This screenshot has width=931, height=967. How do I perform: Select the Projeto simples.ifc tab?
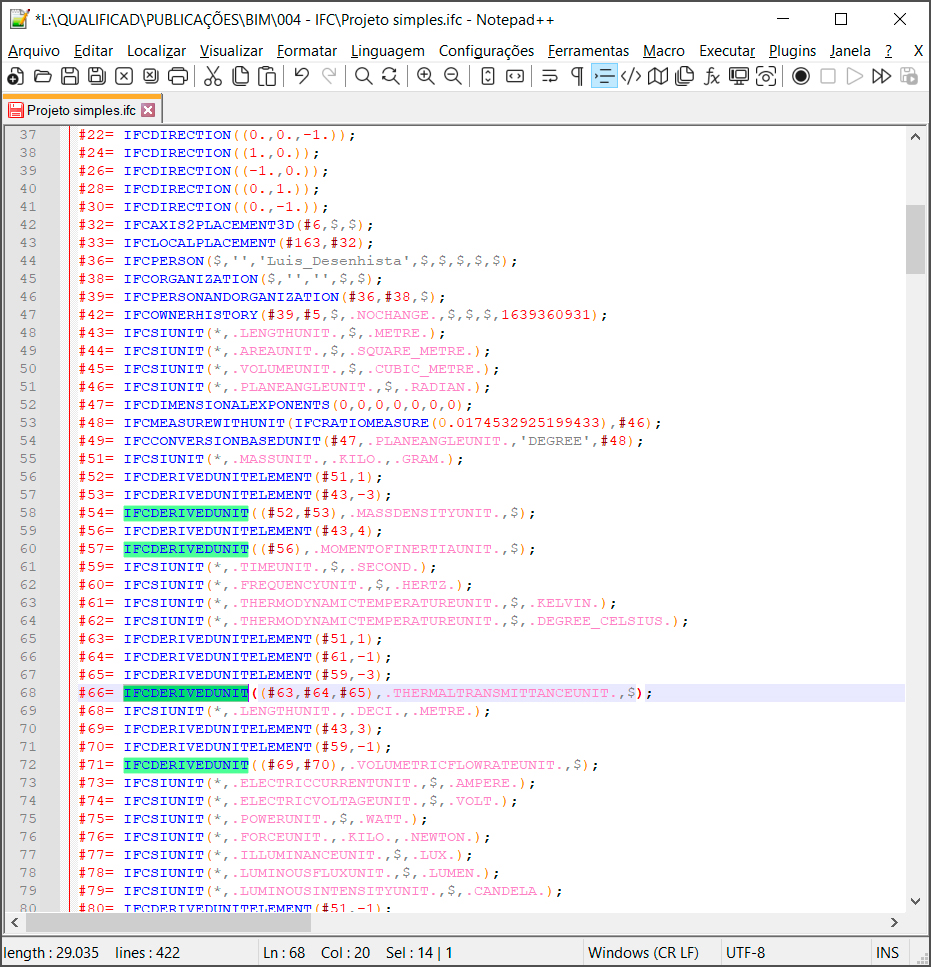(81, 110)
